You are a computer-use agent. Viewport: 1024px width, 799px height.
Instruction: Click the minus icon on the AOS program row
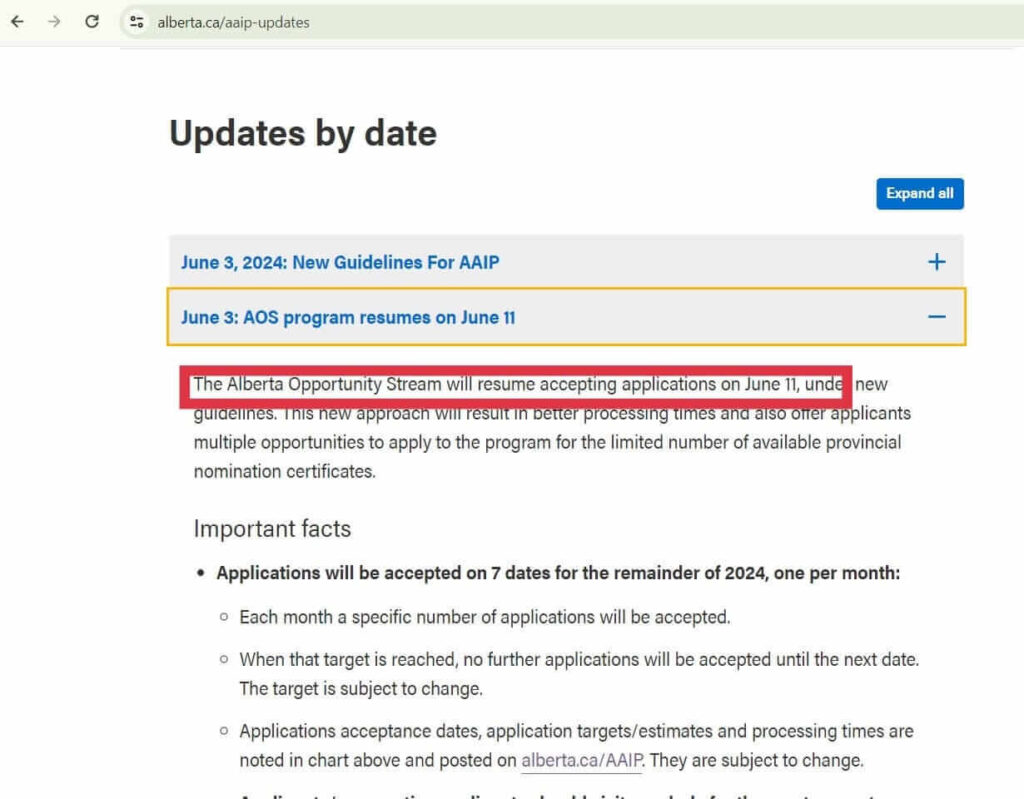tap(936, 317)
